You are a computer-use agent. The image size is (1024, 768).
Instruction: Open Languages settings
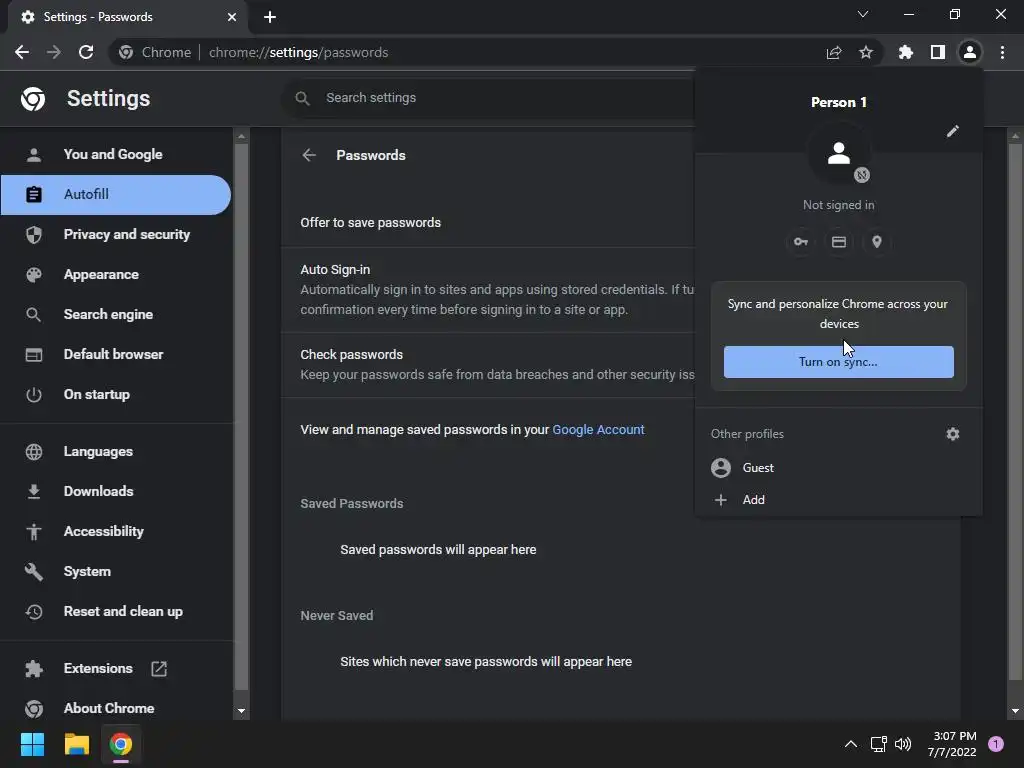click(116, 451)
